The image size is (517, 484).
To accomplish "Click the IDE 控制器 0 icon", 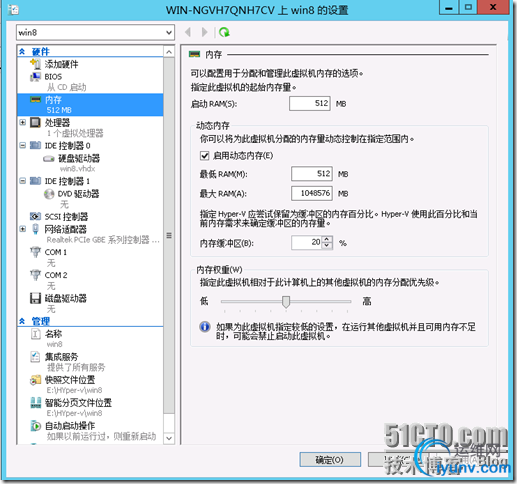I will [35, 145].
